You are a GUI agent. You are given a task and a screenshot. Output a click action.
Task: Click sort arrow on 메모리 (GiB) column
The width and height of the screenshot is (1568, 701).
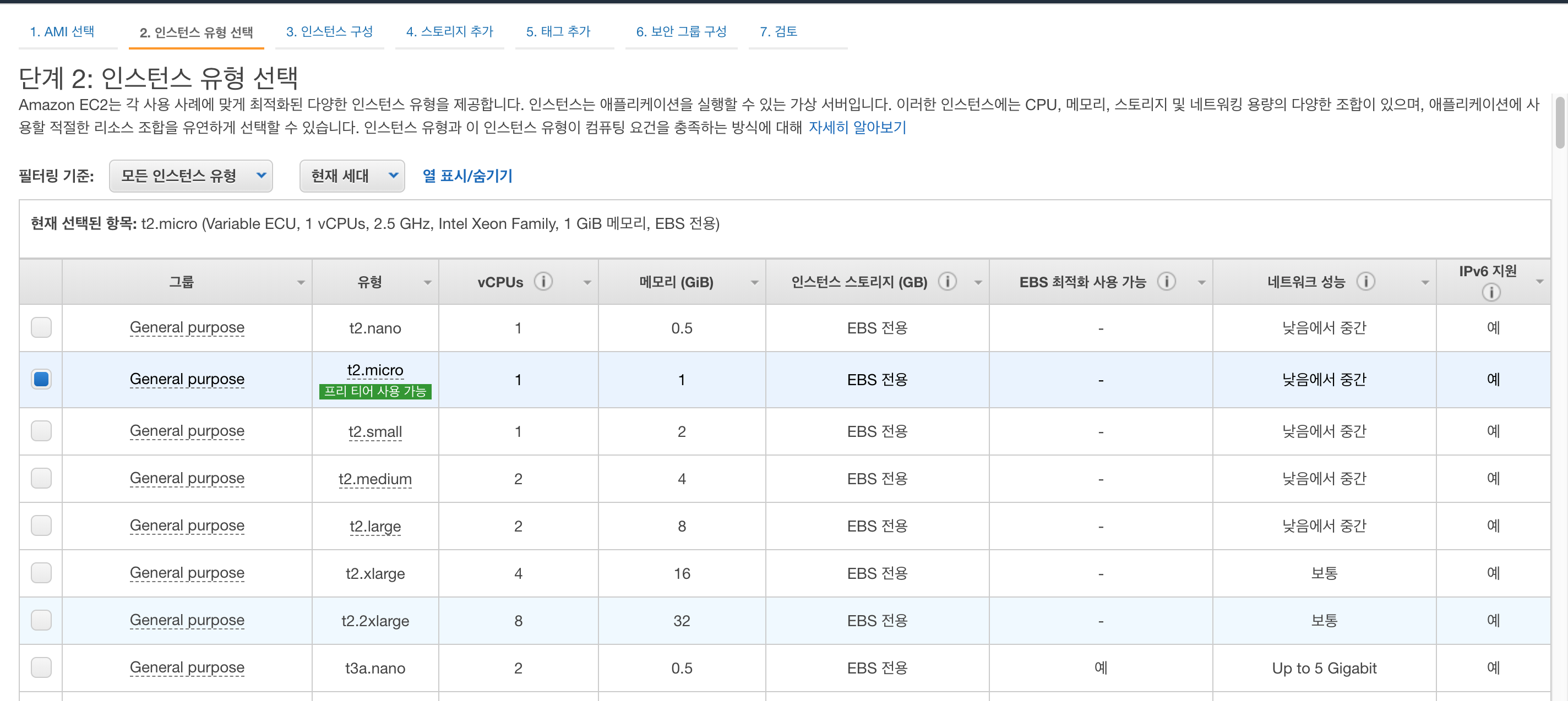click(x=754, y=282)
